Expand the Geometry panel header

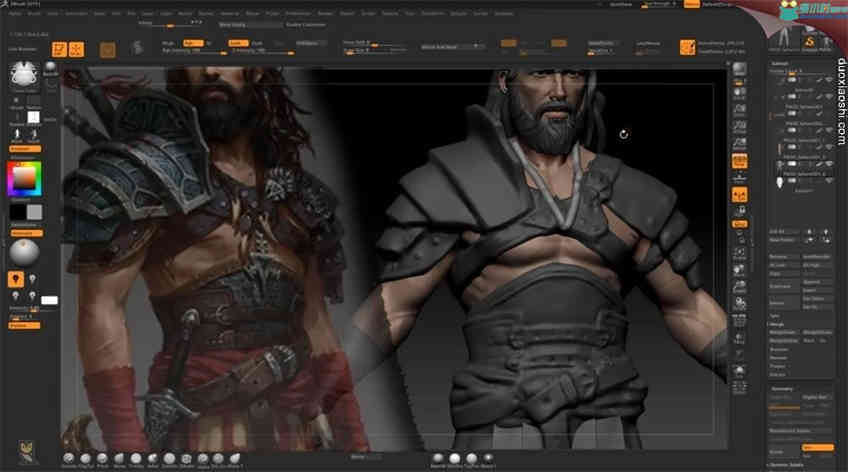coord(782,389)
